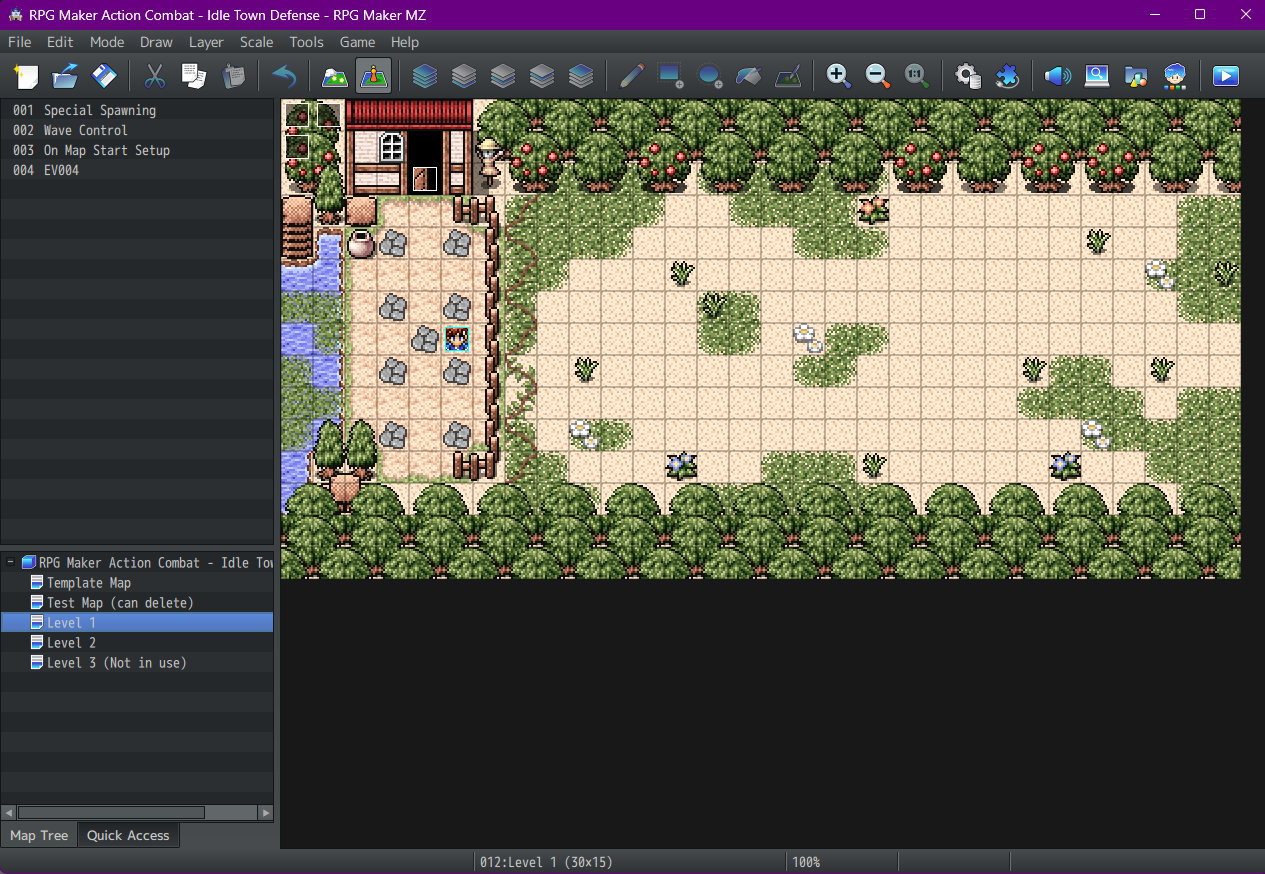The height and width of the screenshot is (874, 1265).
Task: Click the Paste clipboard icon
Action: [x=233, y=76]
